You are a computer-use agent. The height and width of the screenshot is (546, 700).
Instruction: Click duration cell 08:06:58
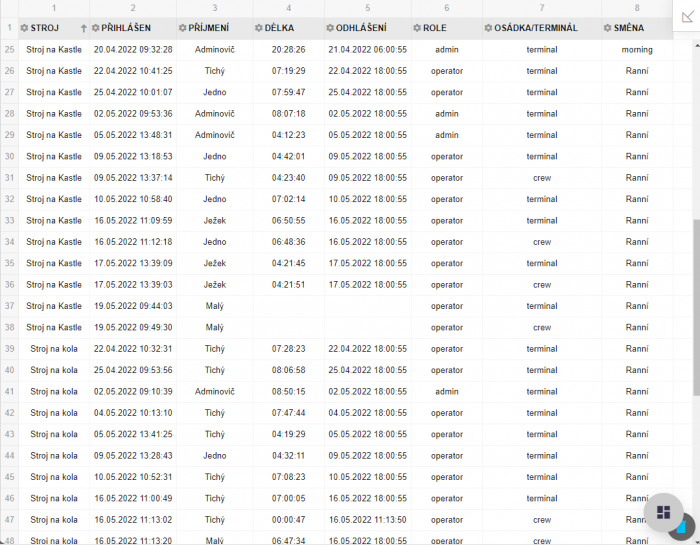pyautogui.click(x=288, y=370)
